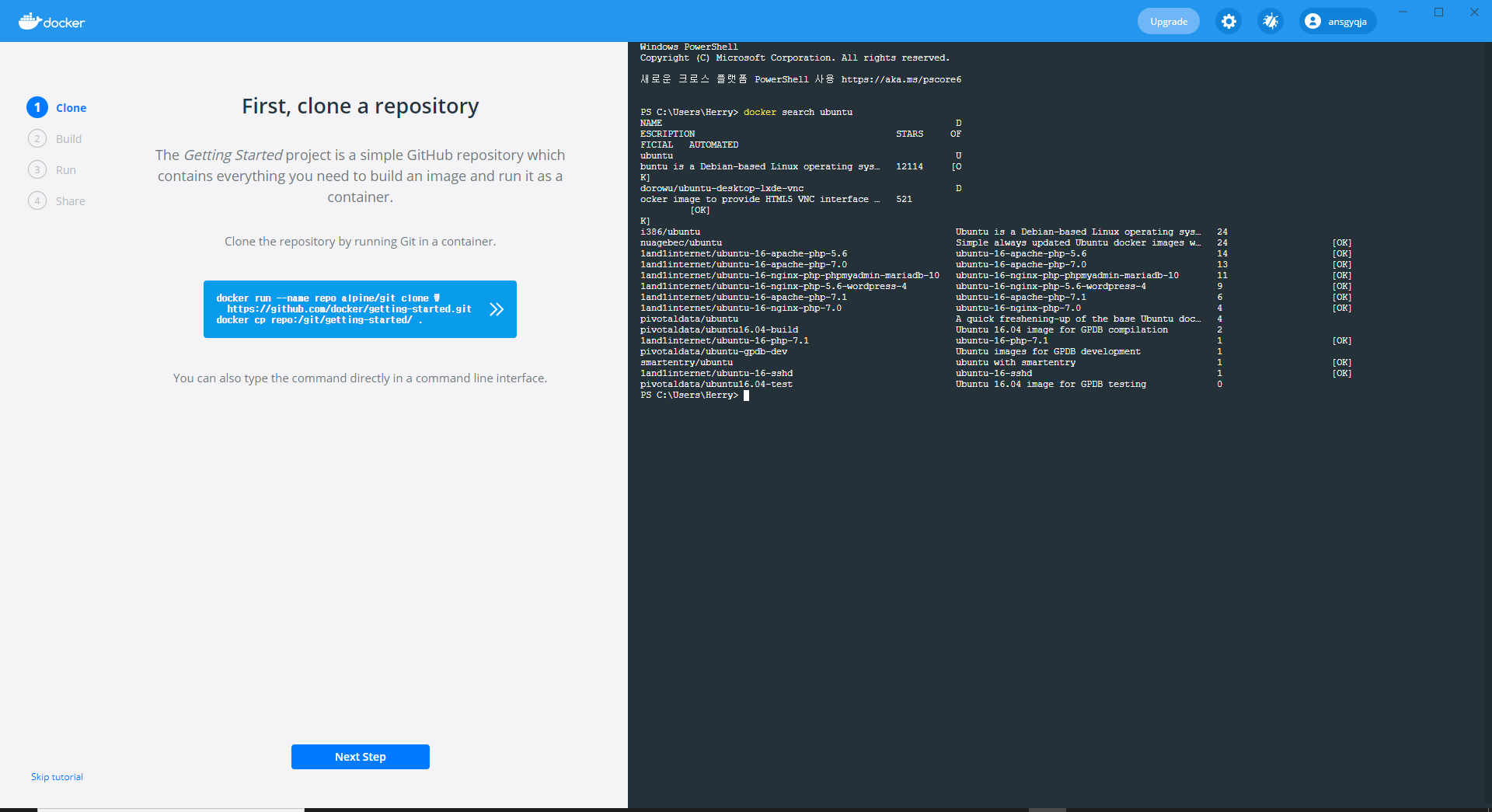Close the Docker window
The image size is (1492, 812).
coord(1474,12)
